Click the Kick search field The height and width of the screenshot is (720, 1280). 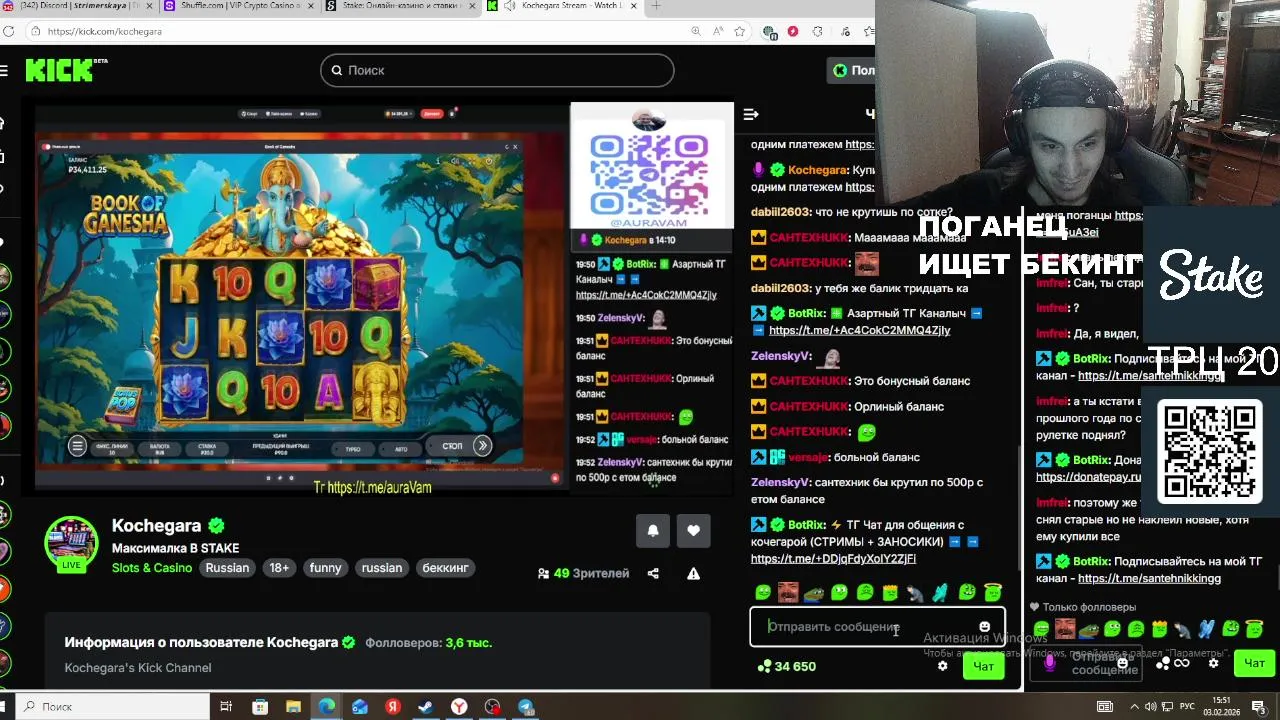coord(497,70)
